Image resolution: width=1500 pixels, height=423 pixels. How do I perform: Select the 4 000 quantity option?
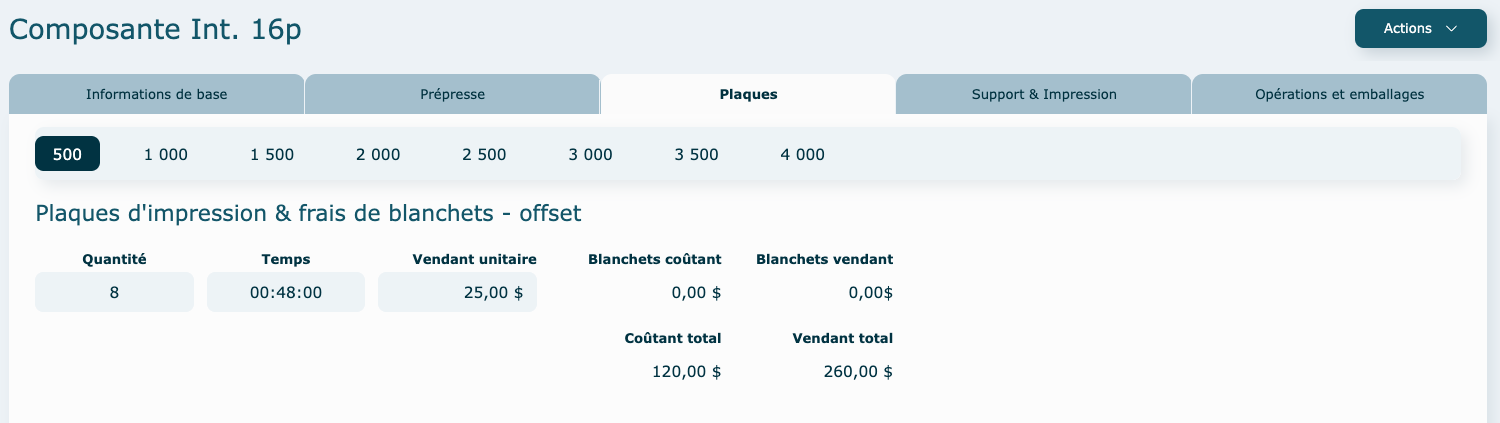pyautogui.click(x=802, y=154)
